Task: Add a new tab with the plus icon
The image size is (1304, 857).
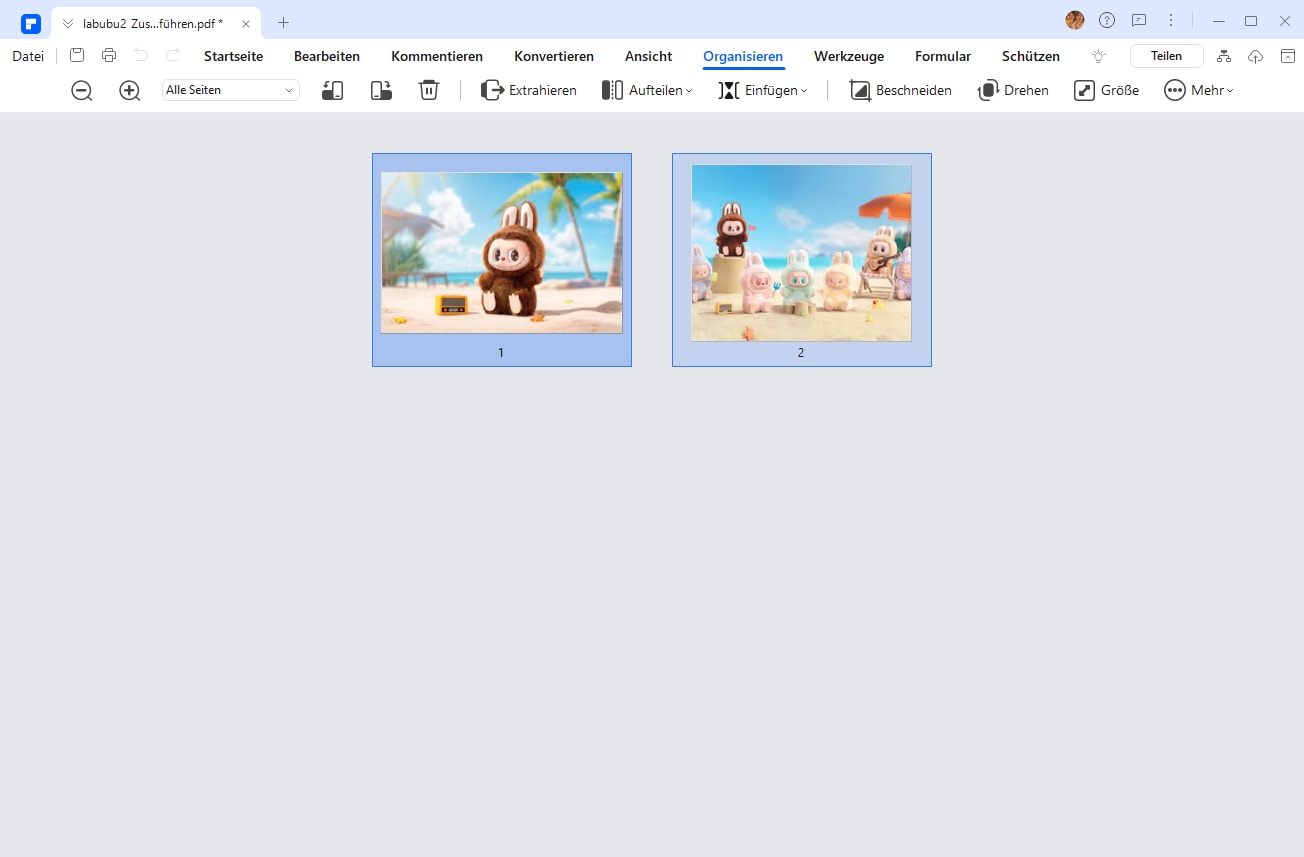Action: click(x=283, y=22)
